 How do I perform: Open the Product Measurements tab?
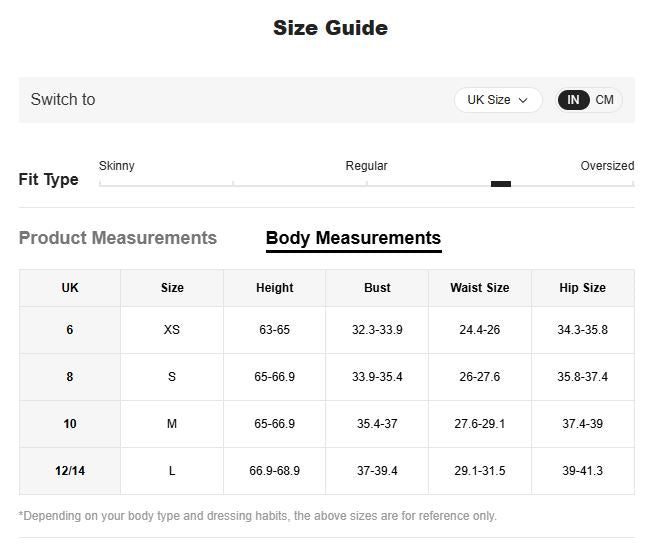(x=118, y=238)
